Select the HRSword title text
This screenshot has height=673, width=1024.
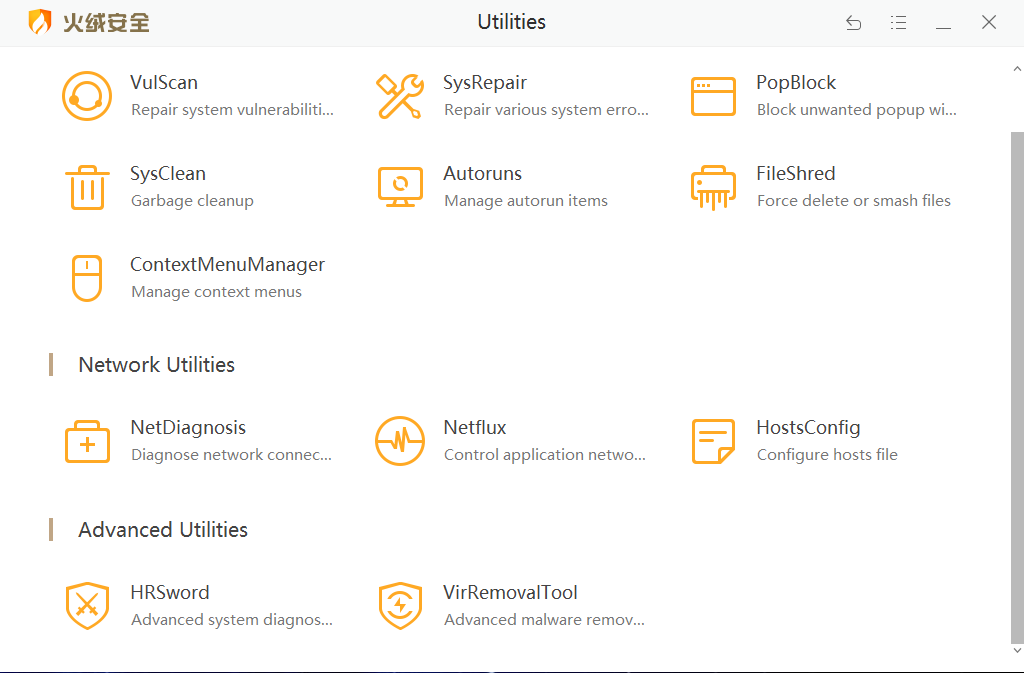tap(170, 593)
